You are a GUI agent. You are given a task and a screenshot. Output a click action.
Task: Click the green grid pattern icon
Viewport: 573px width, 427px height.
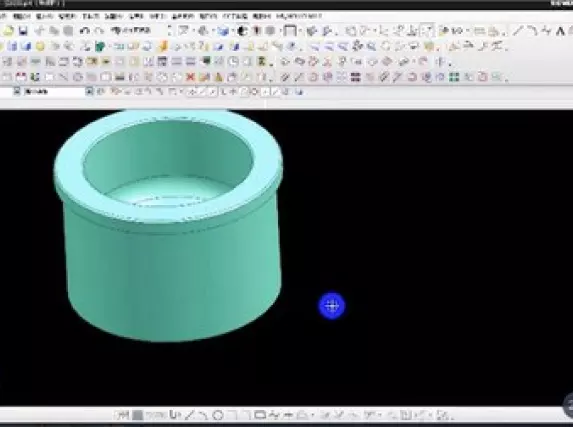pos(454,77)
